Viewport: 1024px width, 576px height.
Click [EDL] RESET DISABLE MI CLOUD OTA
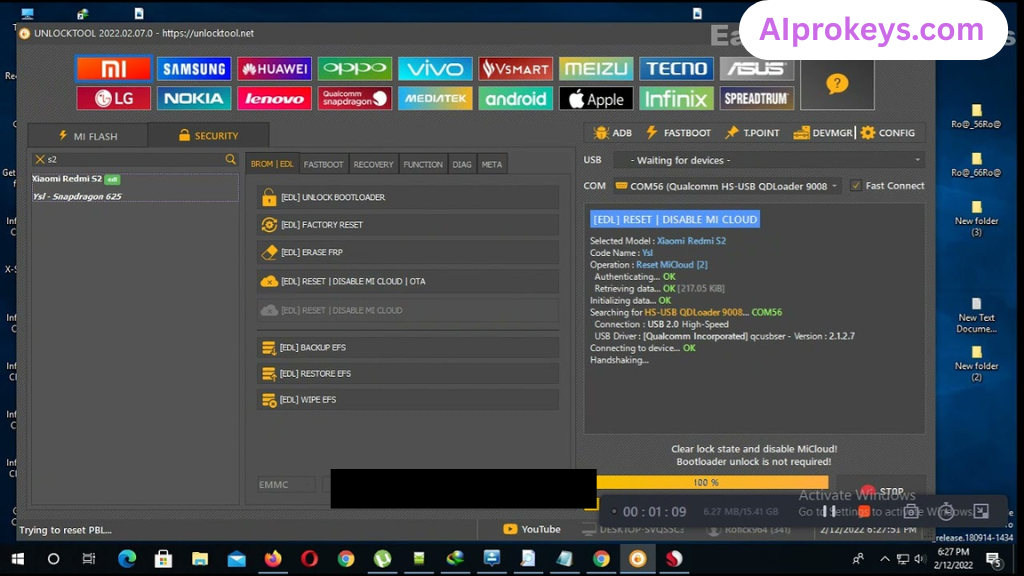tap(408, 281)
